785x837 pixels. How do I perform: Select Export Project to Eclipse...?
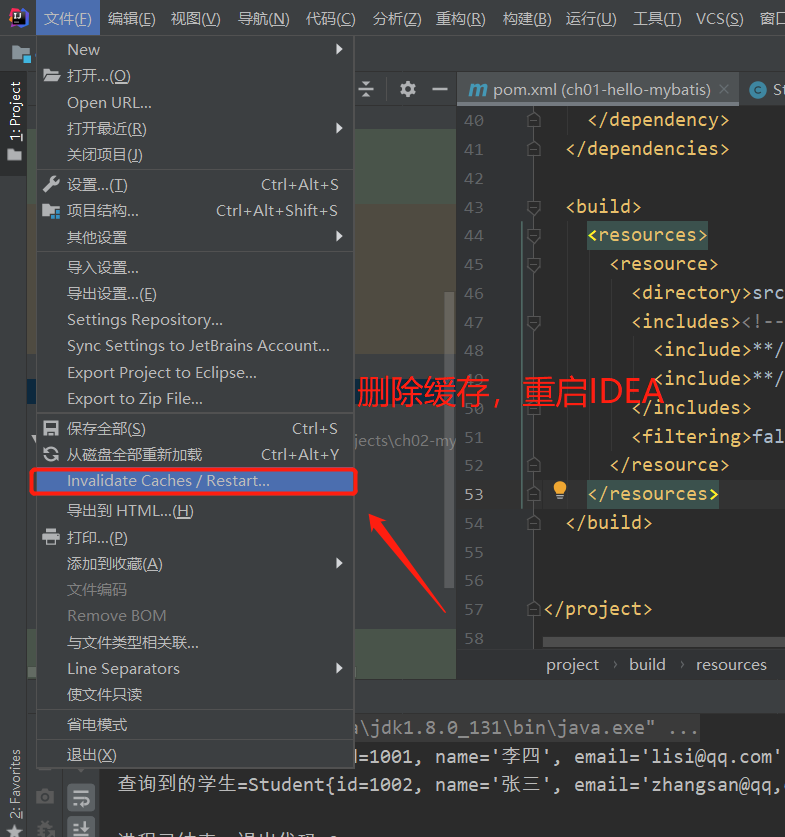(x=195, y=373)
